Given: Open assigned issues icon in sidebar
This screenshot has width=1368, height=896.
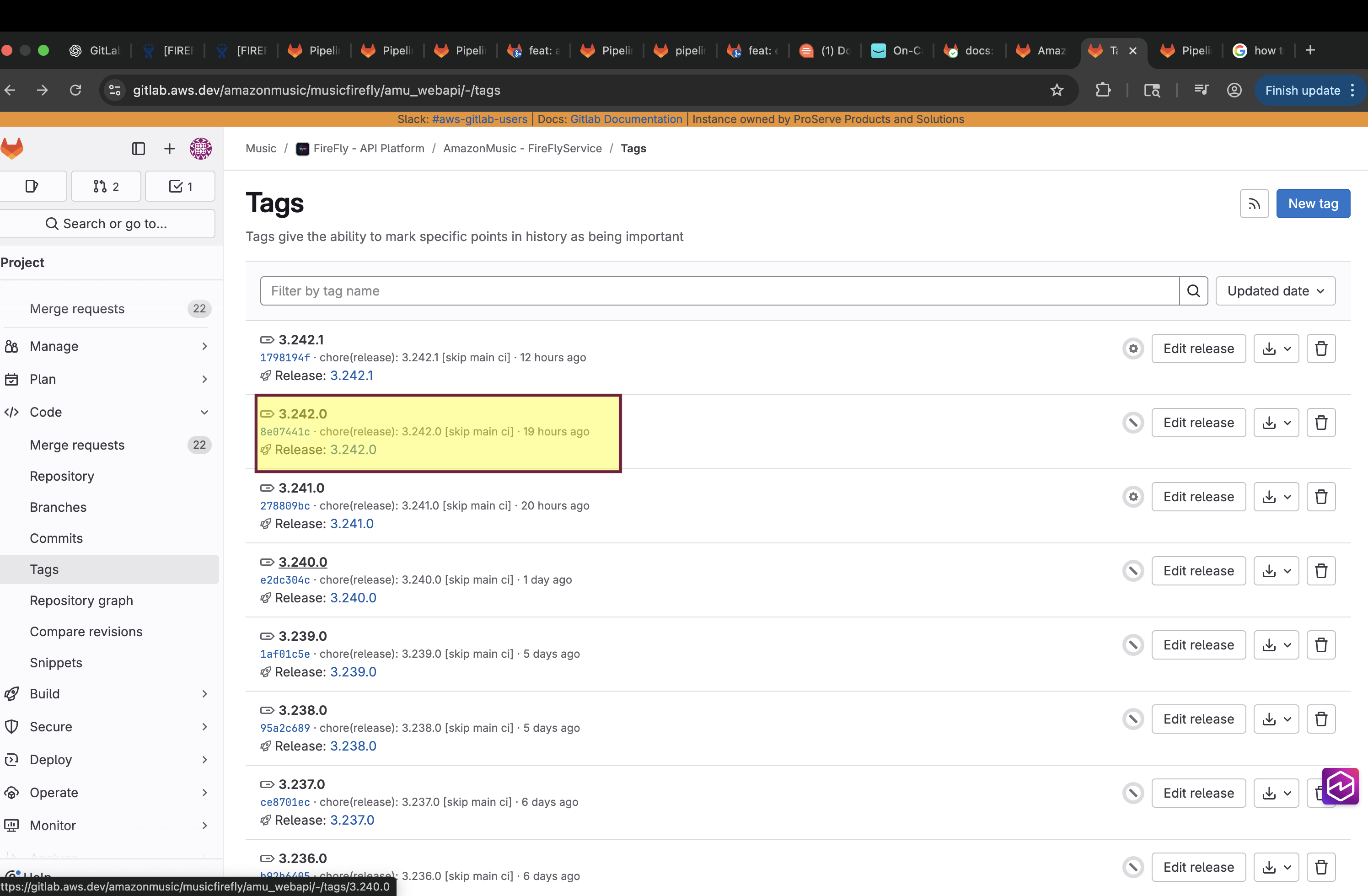Looking at the screenshot, I should click(32, 186).
